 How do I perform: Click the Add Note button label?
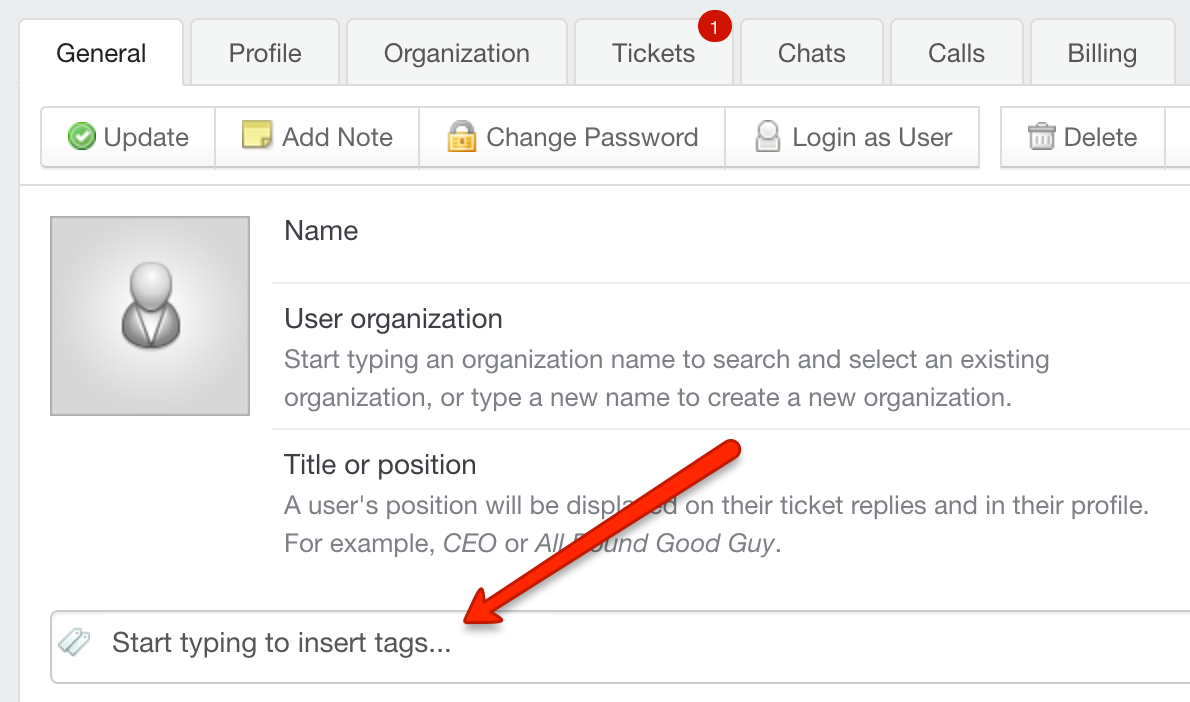pos(337,137)
